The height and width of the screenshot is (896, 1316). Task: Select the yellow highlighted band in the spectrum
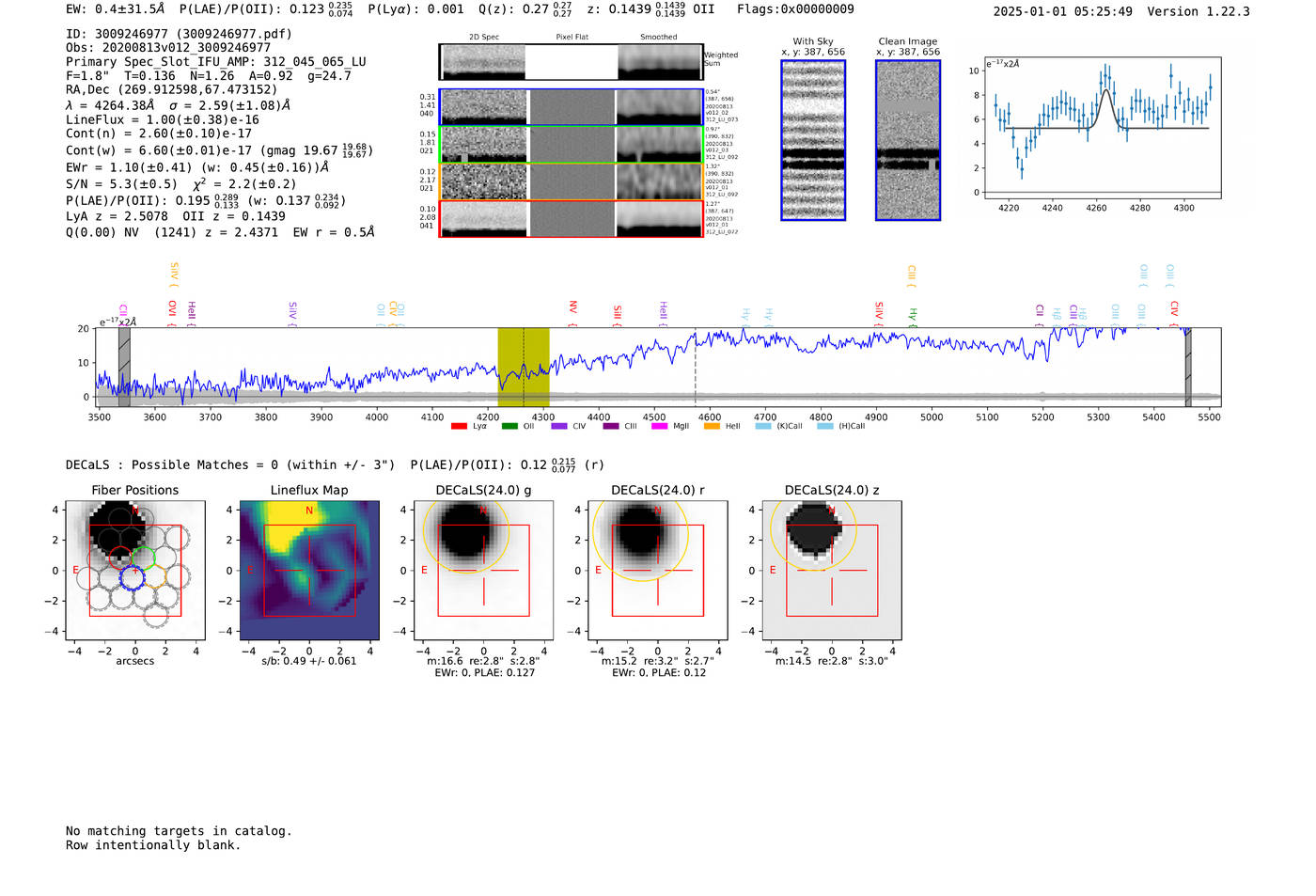point(524,367)
